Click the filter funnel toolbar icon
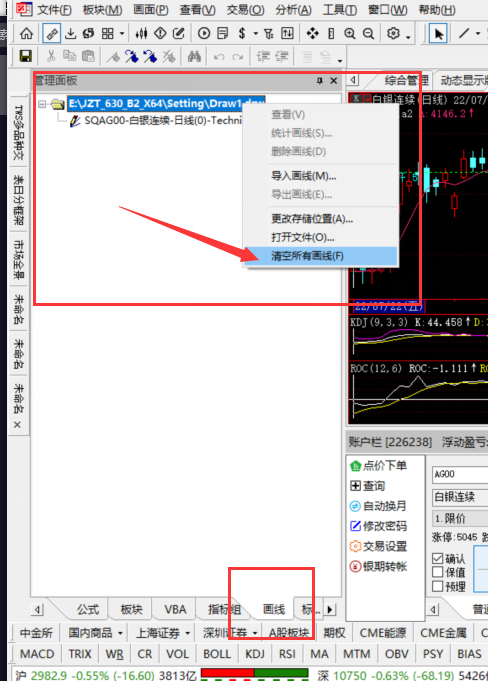 269,33
